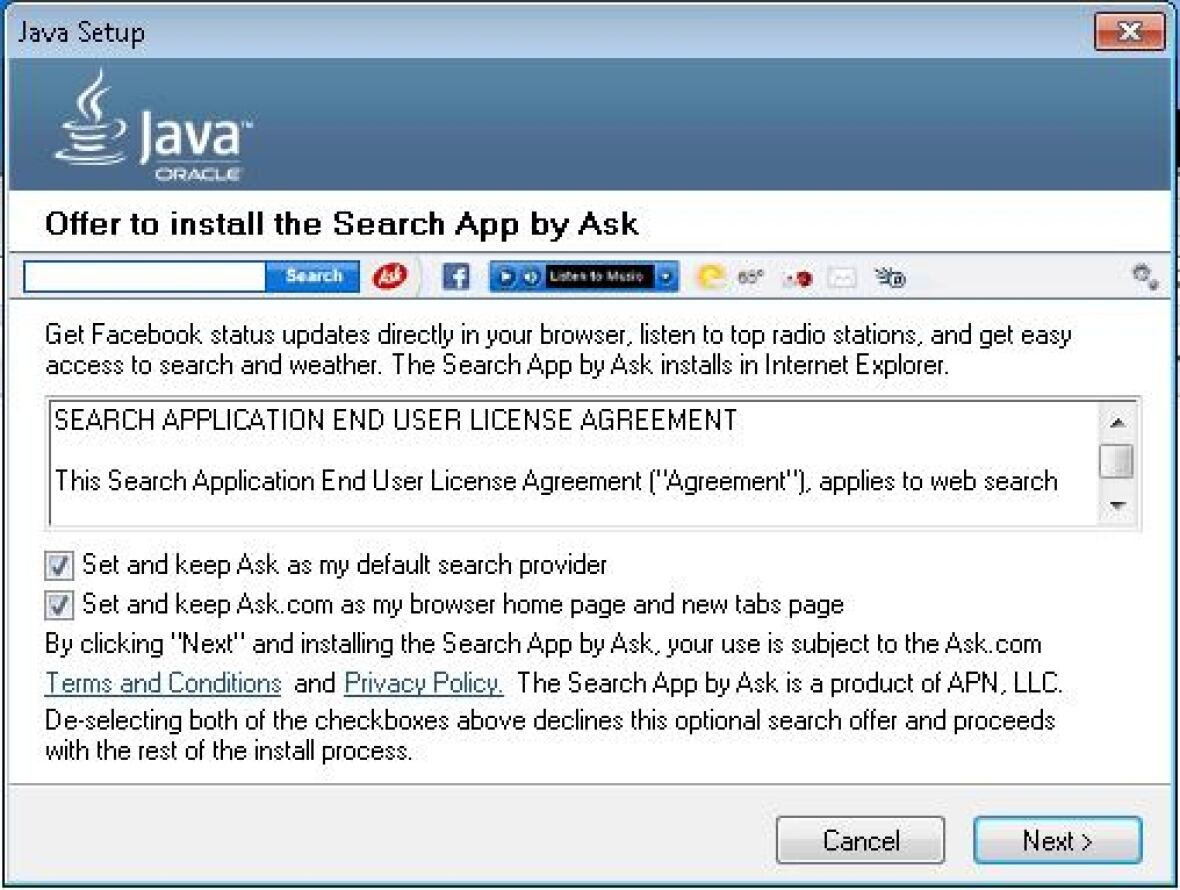Click the Ask logo icon in toolbar

point(390,277)
